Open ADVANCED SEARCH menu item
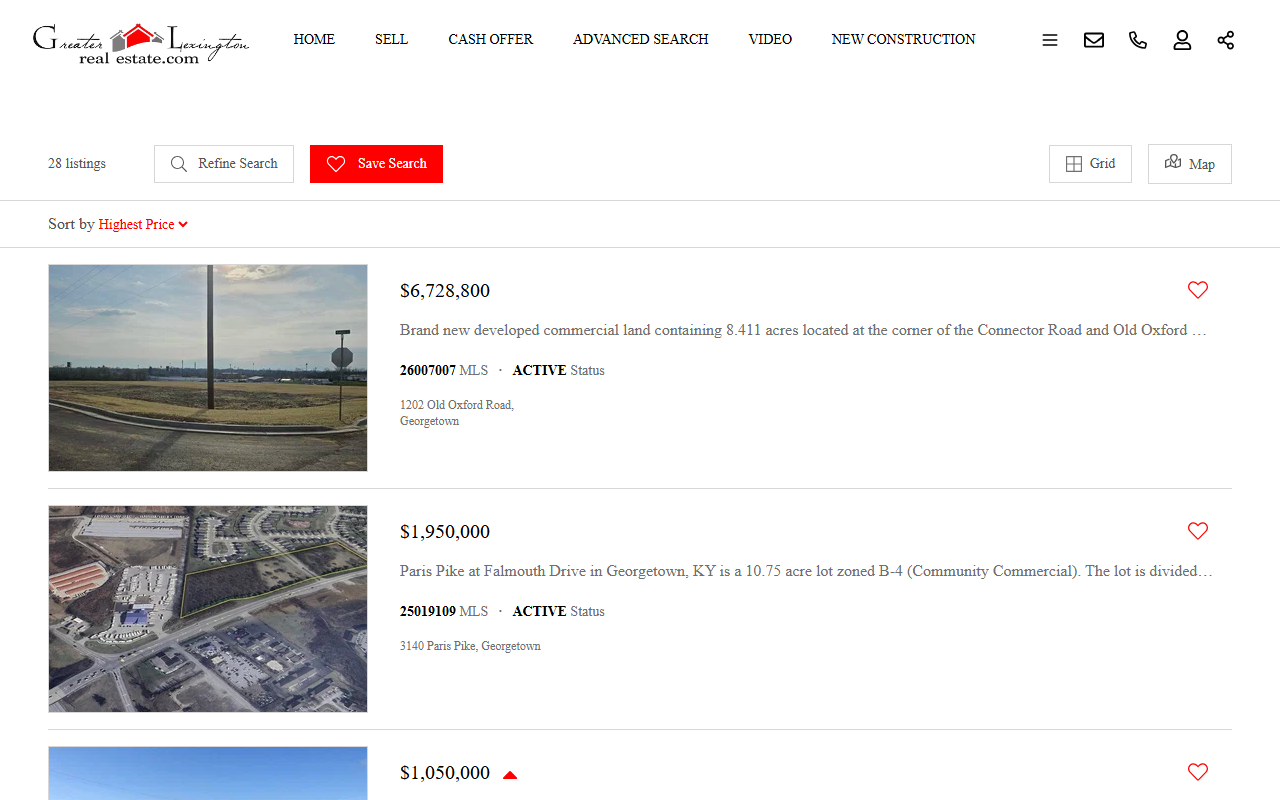1280x800 pixels. 640,39
